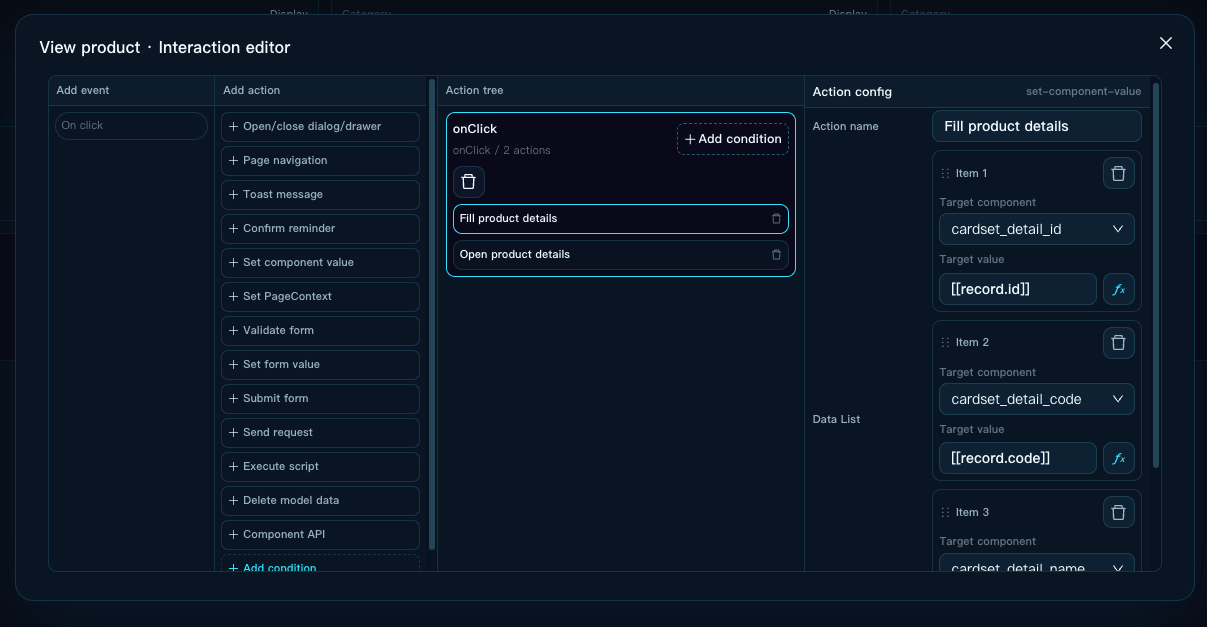Delete Item 2 with its trash icon
The image size is (1207, 627).
click(1118, 342)
